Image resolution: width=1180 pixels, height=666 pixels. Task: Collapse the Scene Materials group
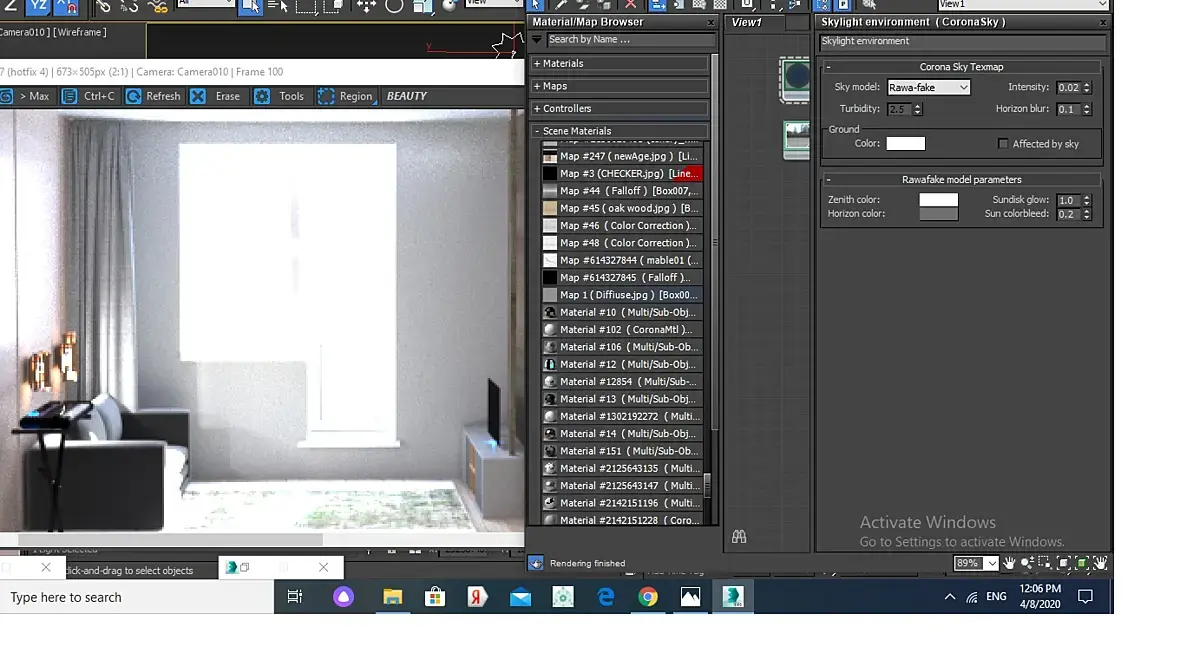click(619, 131)
